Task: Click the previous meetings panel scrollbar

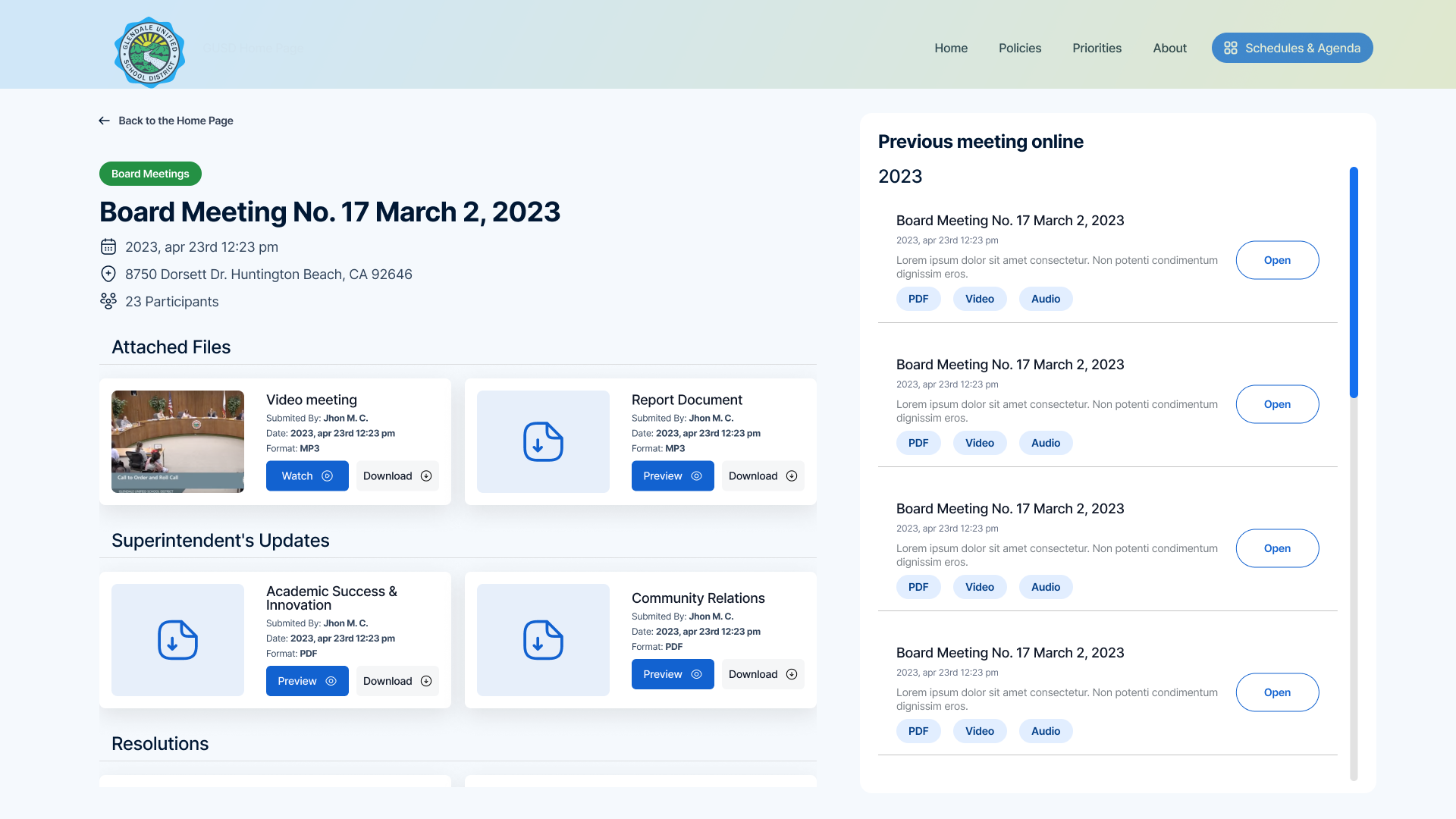Action: [1354, 282]
